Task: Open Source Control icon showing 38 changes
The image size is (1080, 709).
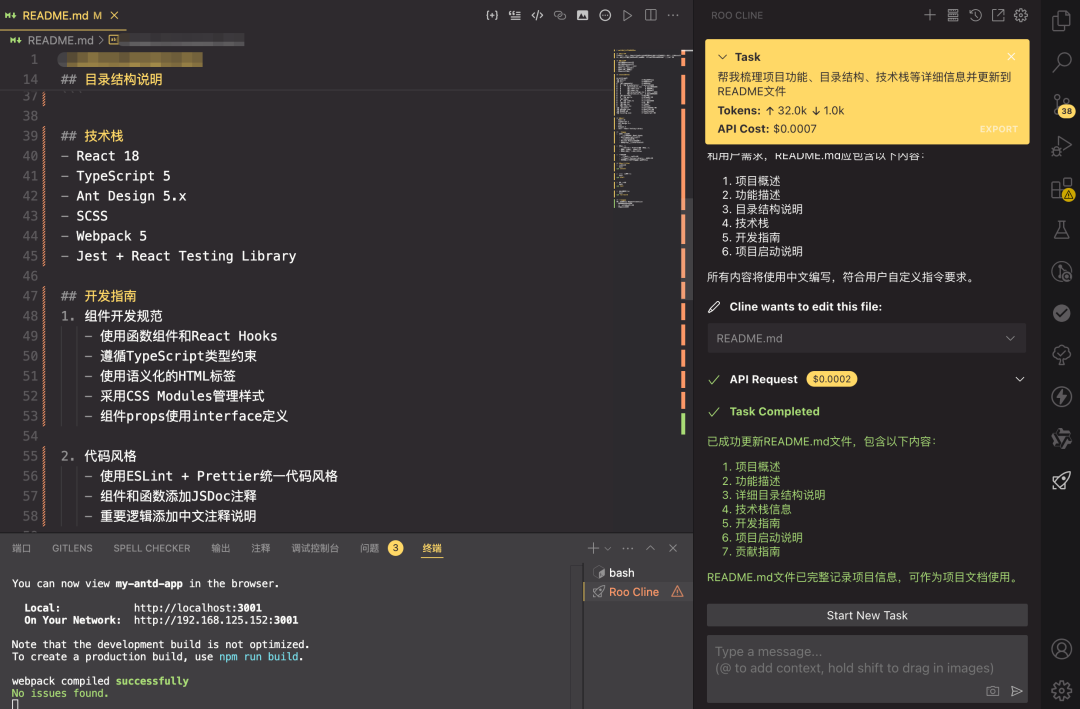Action: (x=1061, y=105)
